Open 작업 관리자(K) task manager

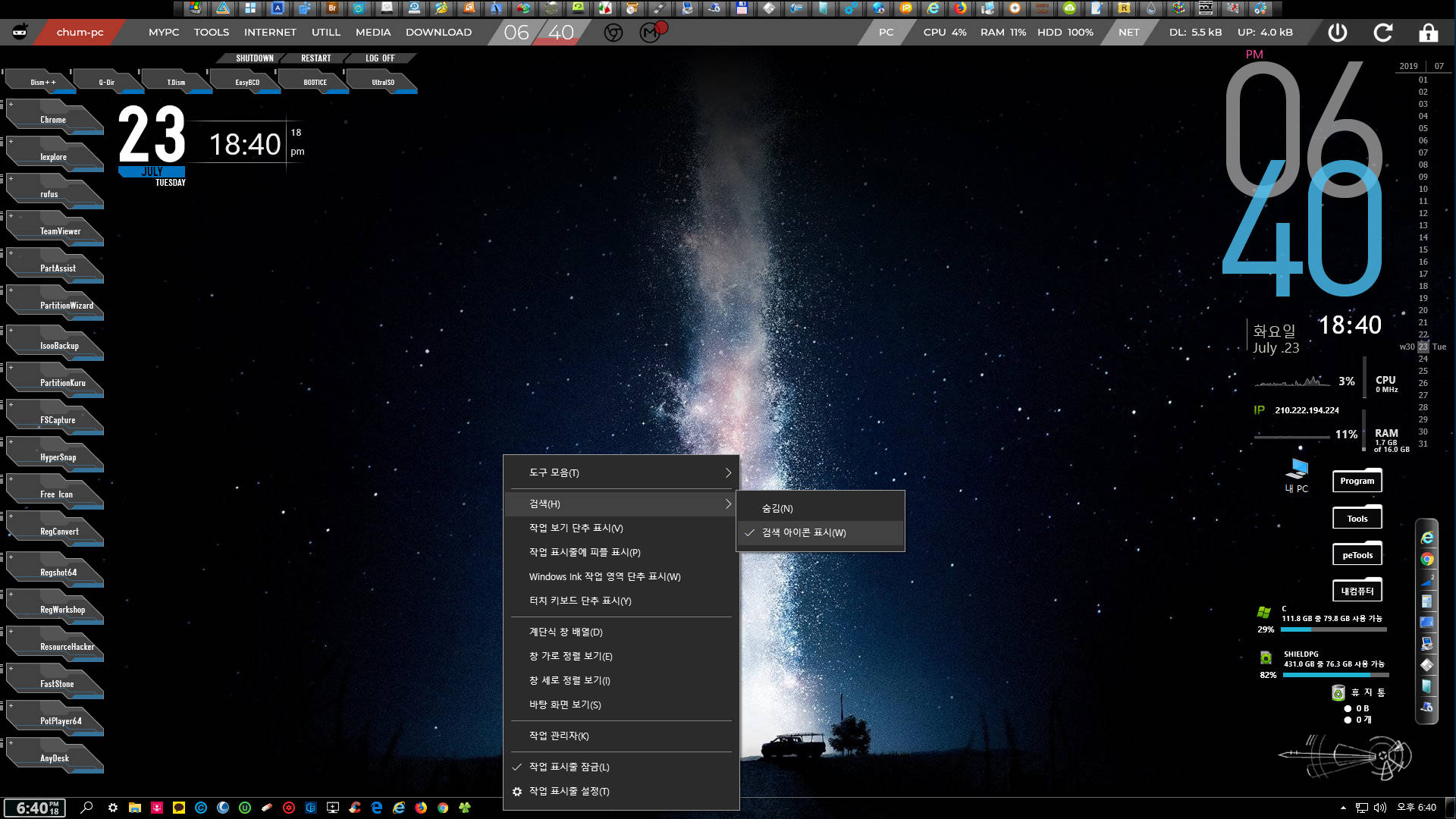[x=622, y=736]
